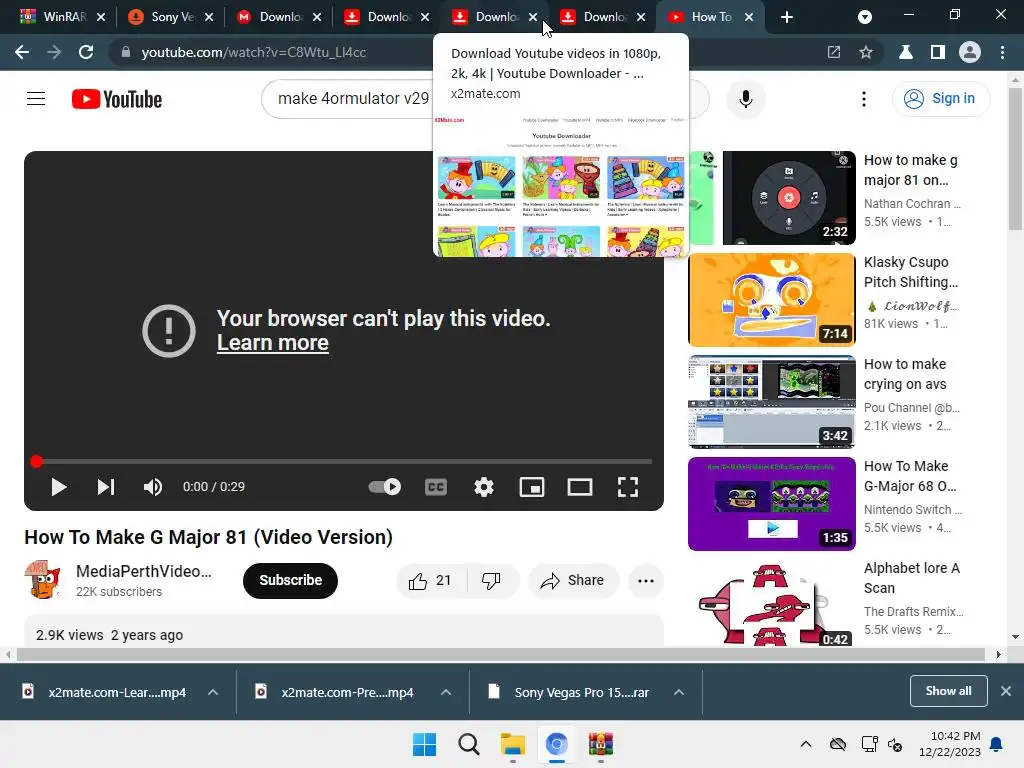This screenshot has height=768, width=1024.
Task: Open the share page icon in the address bar
Action: pyautogui.click(x=834, y=52)
